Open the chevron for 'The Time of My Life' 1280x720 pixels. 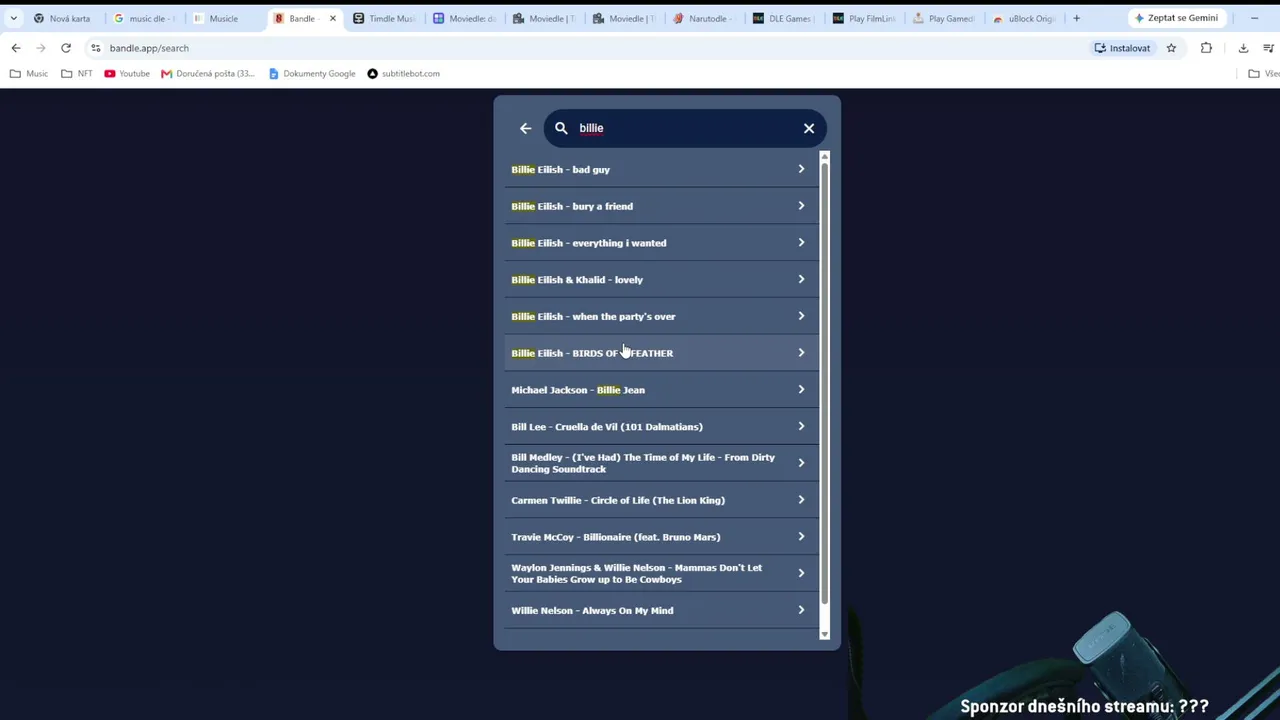(801, 463)
